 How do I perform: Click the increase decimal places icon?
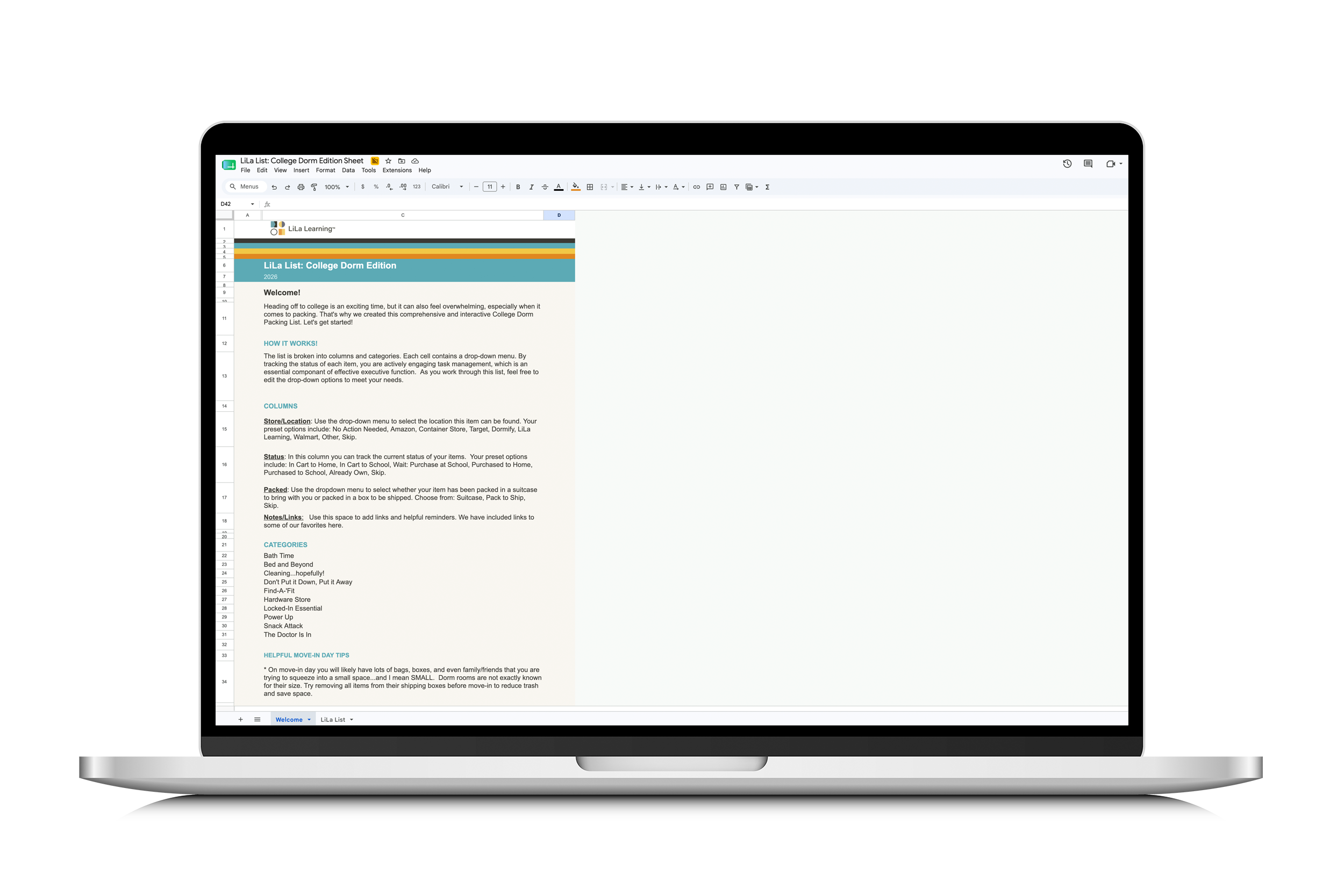coord(403,187)
